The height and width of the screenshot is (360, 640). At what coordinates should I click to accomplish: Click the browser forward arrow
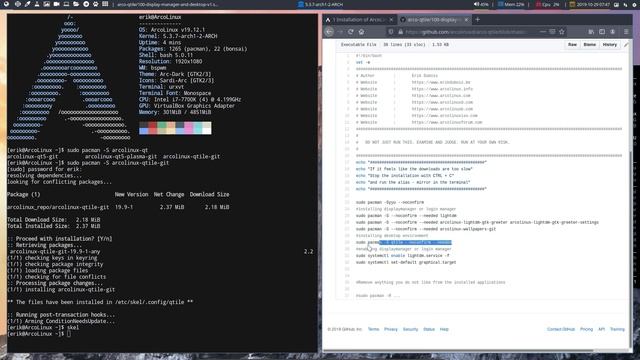click(x=340, y=31)
